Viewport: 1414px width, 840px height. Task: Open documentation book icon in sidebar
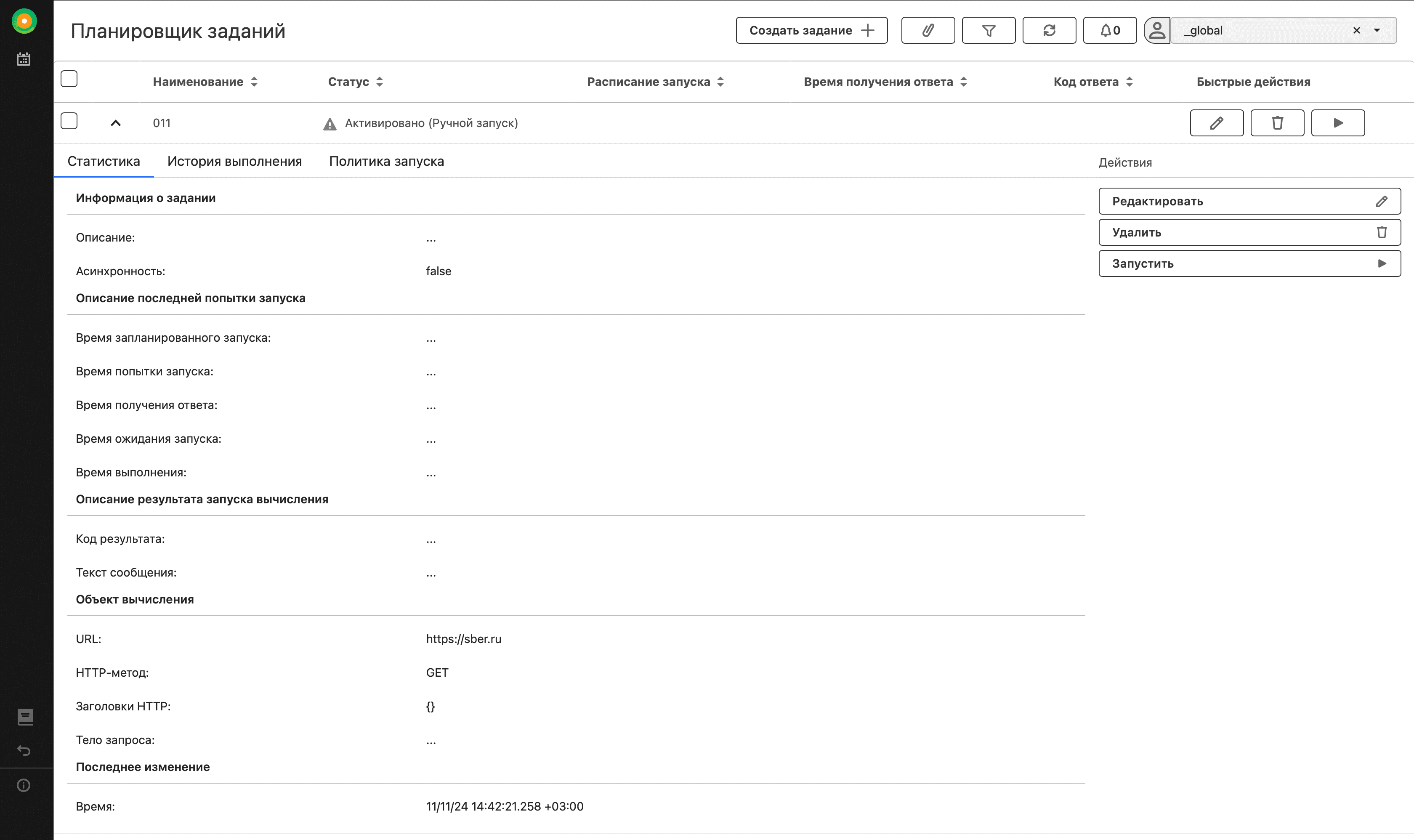tap(25, 717)
